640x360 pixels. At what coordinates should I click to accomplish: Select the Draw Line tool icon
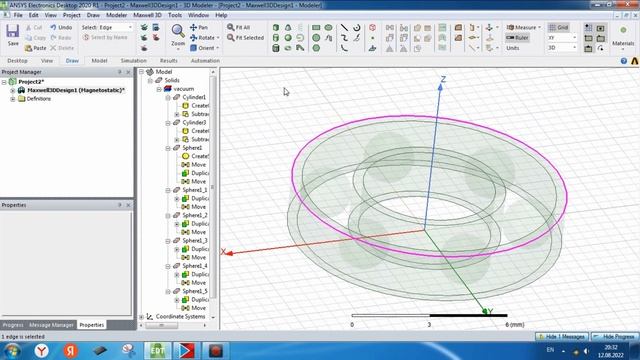344,27
